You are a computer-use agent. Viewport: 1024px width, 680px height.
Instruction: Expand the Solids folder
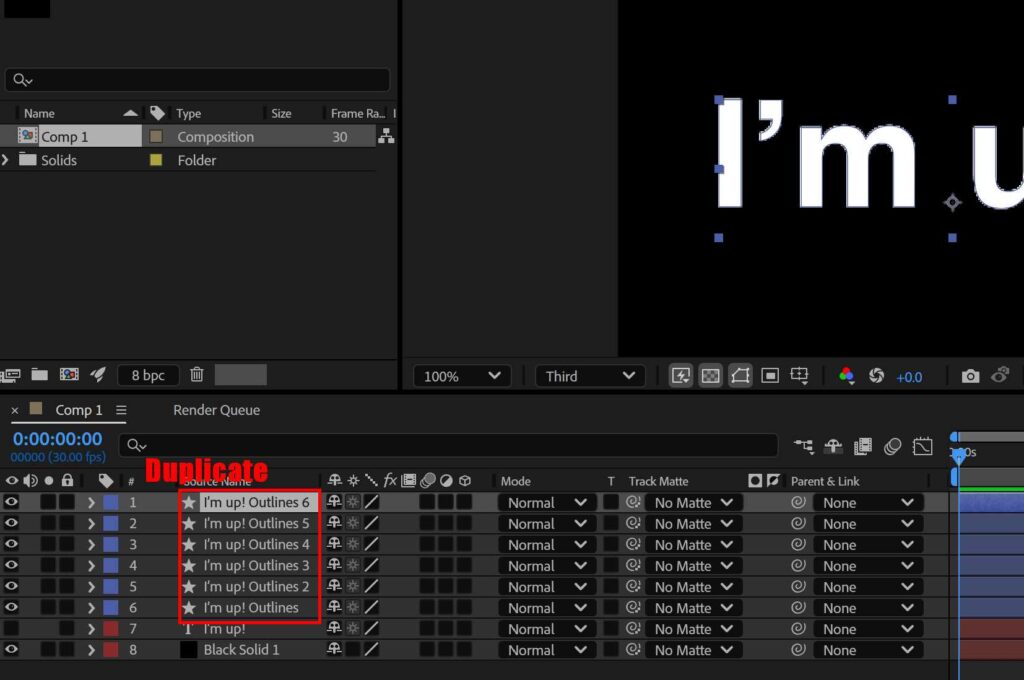[x=5, y=159]
